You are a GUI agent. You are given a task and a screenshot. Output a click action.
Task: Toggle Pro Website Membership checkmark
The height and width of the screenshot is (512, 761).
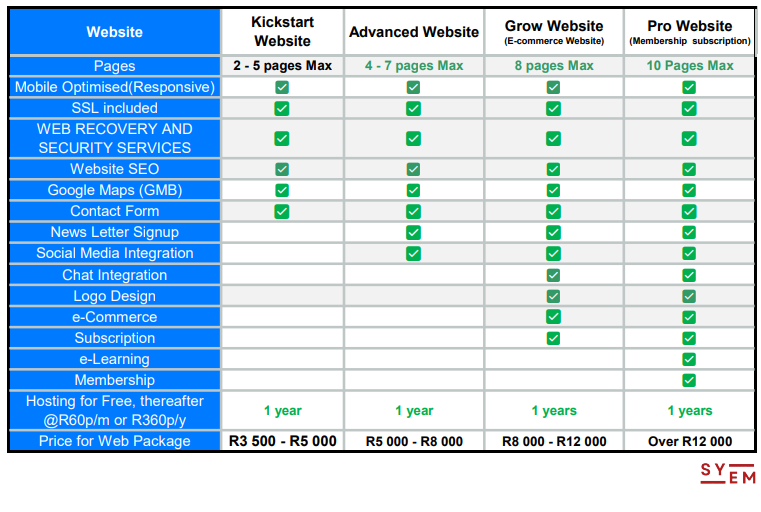coord(688,380)
